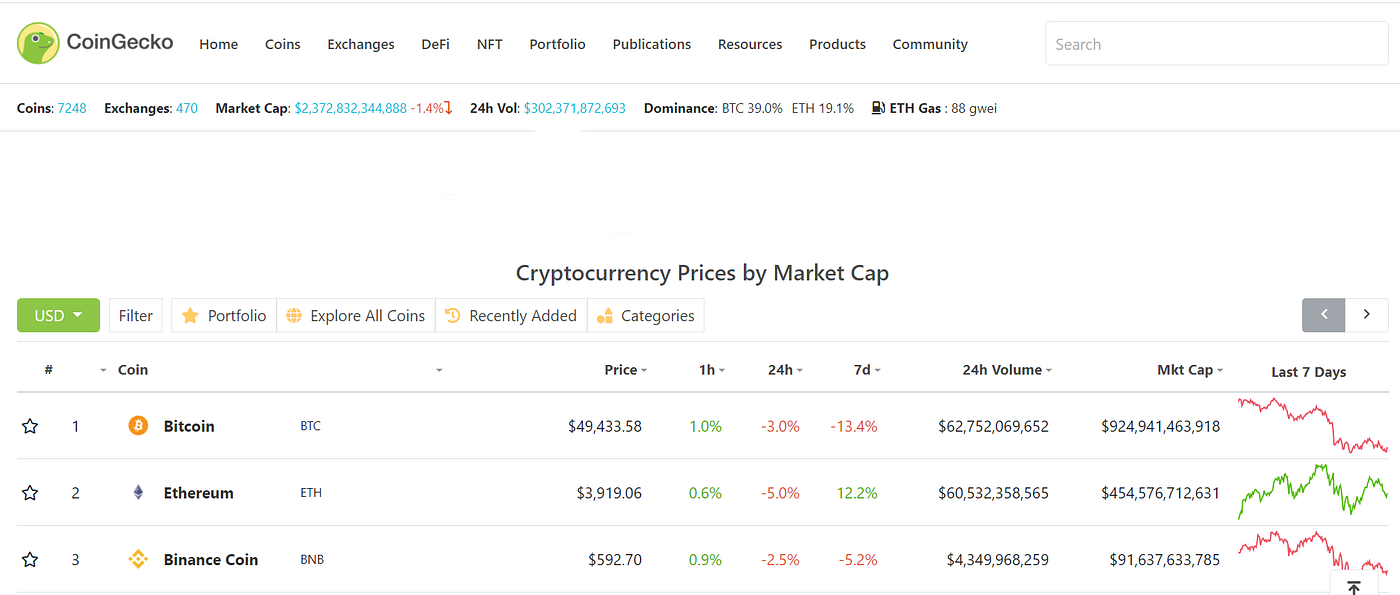The height and width of the screenshot is (595, 1400).
Task: Click the Explore All Coins globe icon
Action: [x=294, y=316]
